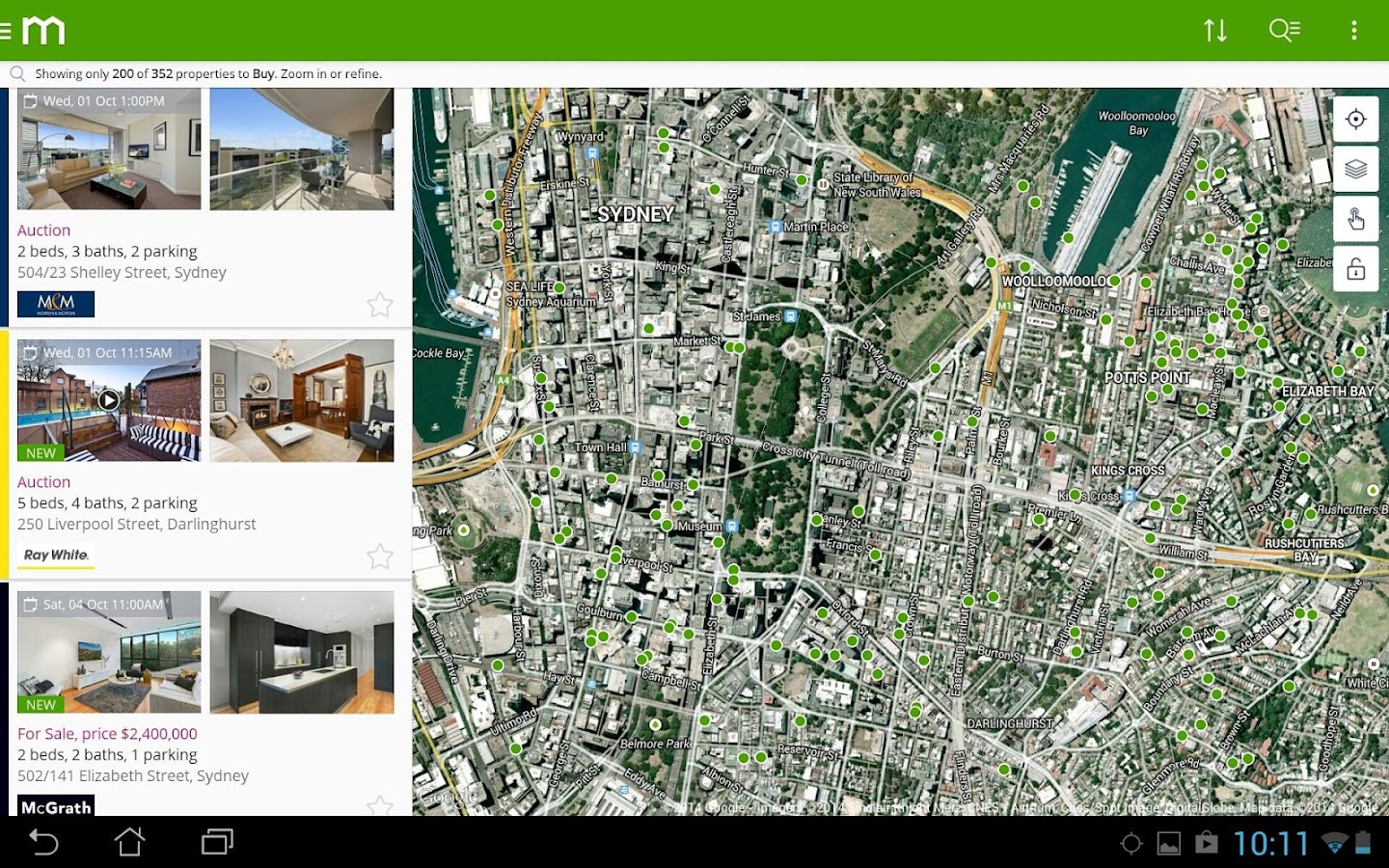Viewport: 1389px width, 868px height.
Task: Open sort options via the up-down arrows icon
Action: click(x=1215, y=30)
